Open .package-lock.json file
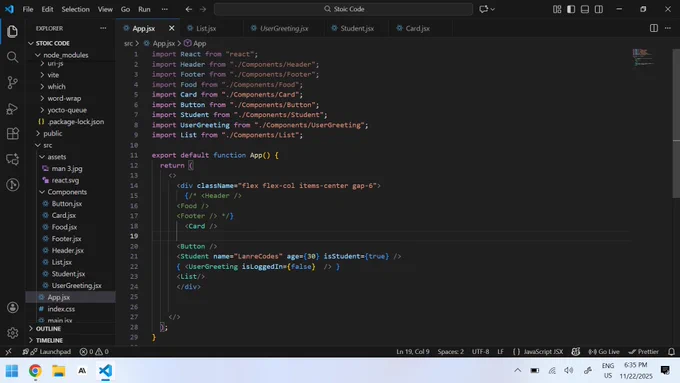Image resolution: width=680 pixels, height=383 pixels. 71,122
